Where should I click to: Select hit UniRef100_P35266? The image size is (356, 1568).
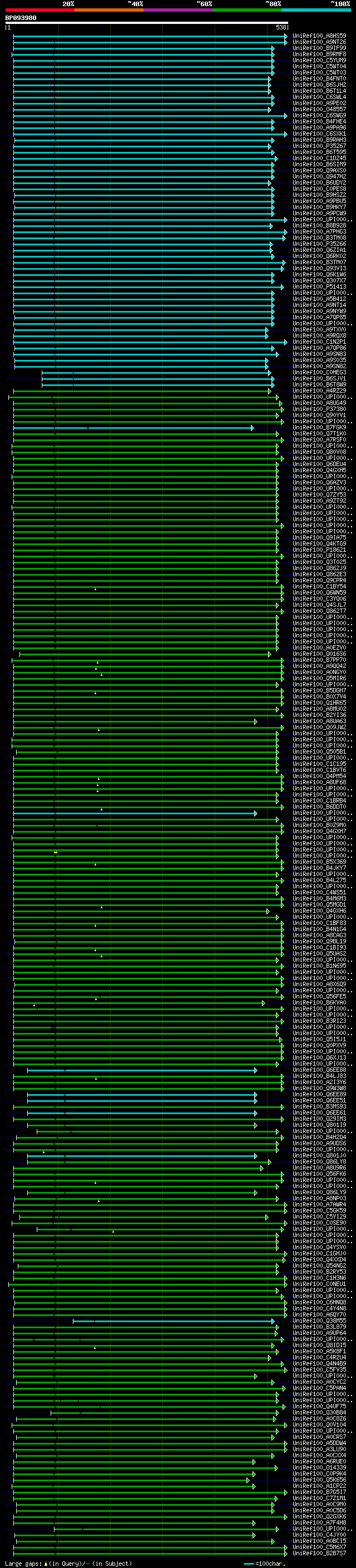(x=319, y=244)
